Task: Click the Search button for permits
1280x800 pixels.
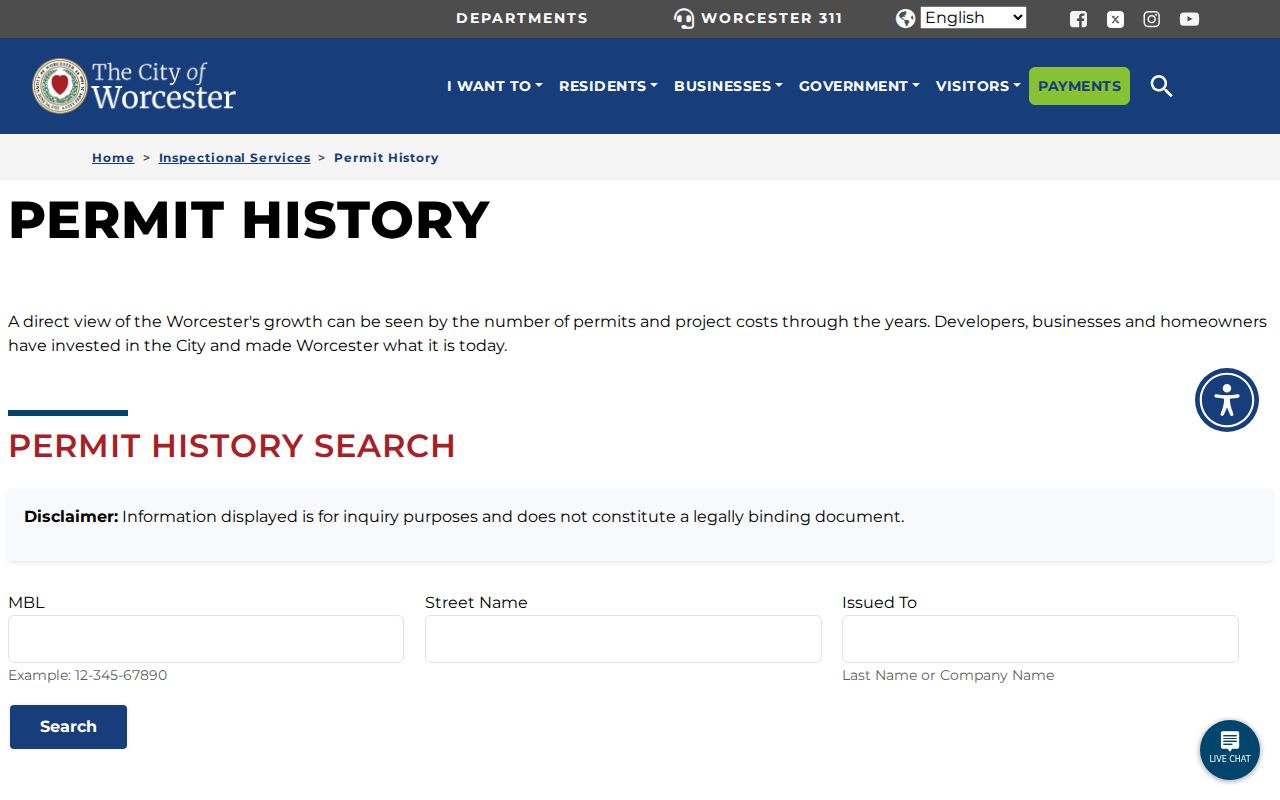Action: click(68, 727)
